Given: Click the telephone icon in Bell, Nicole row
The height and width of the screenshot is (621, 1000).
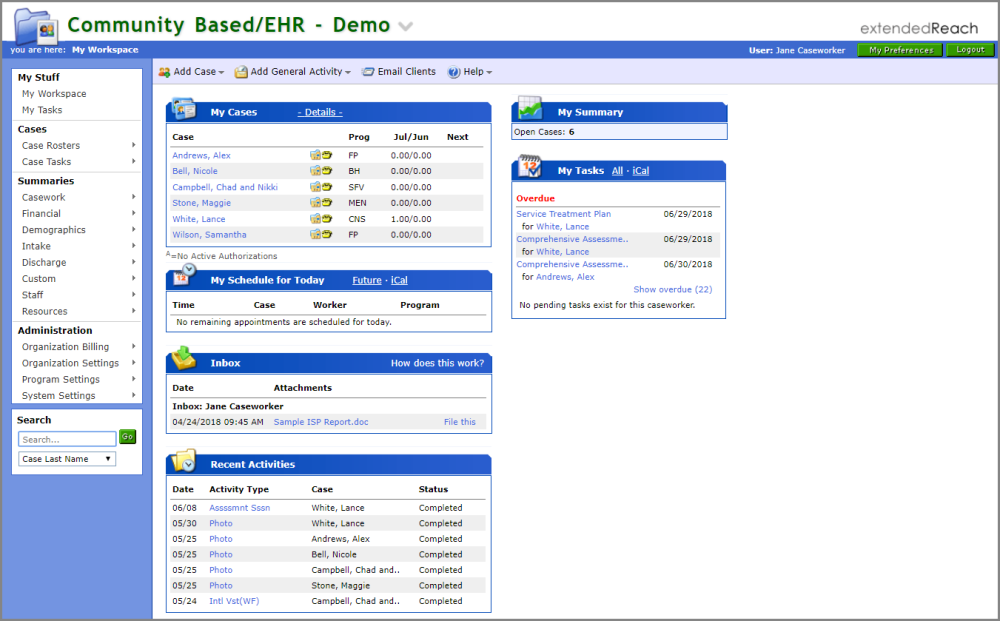Looking at the screenshot, I should pyautogui.click(x=327, y=171).
